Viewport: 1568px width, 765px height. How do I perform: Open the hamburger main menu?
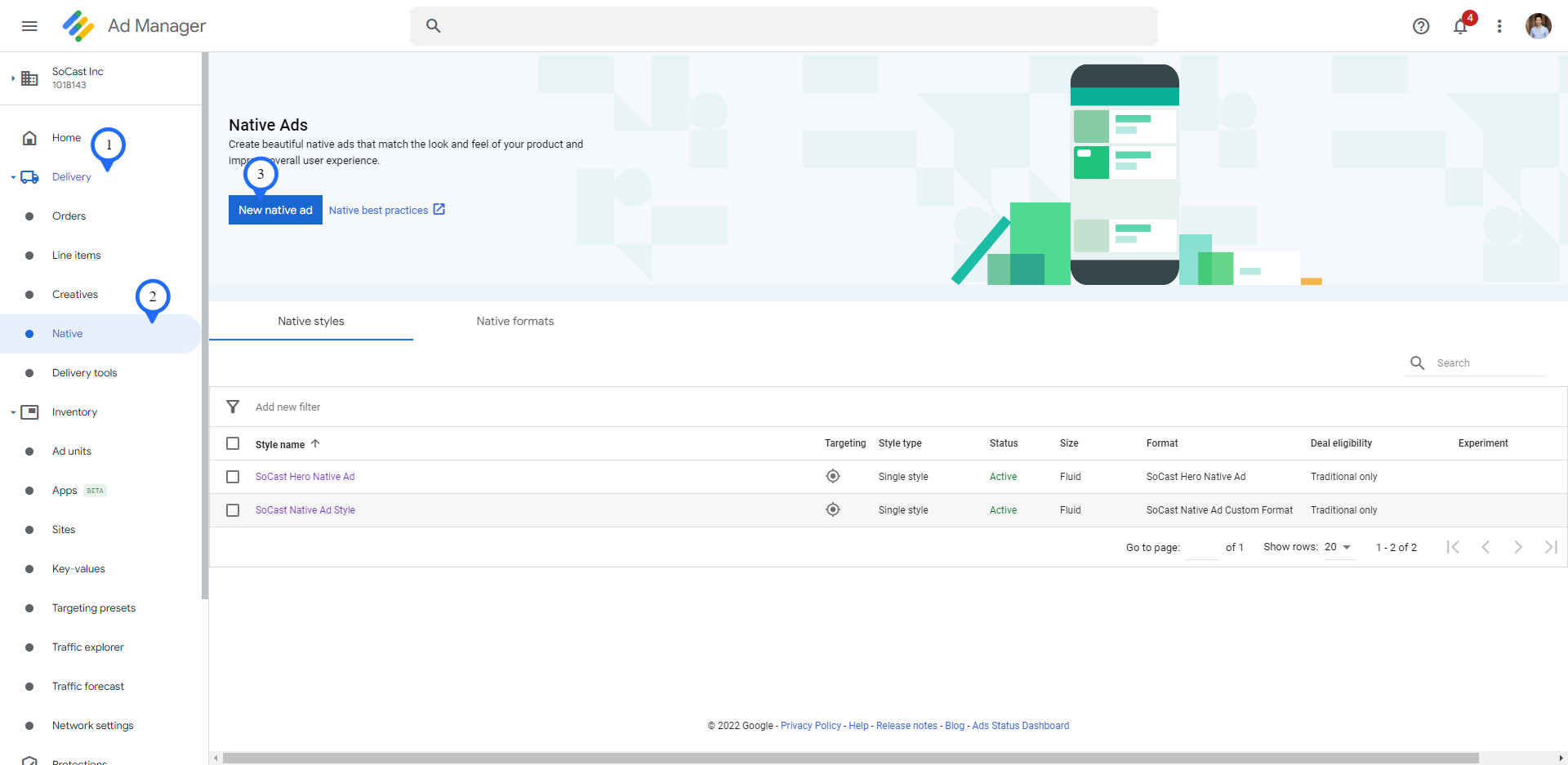29,26
